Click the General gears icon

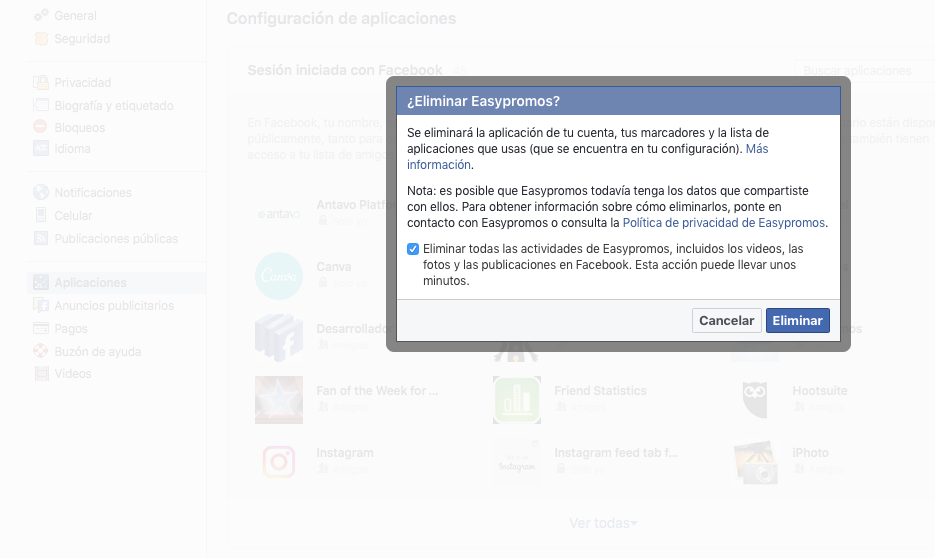[x=41, y=16]
